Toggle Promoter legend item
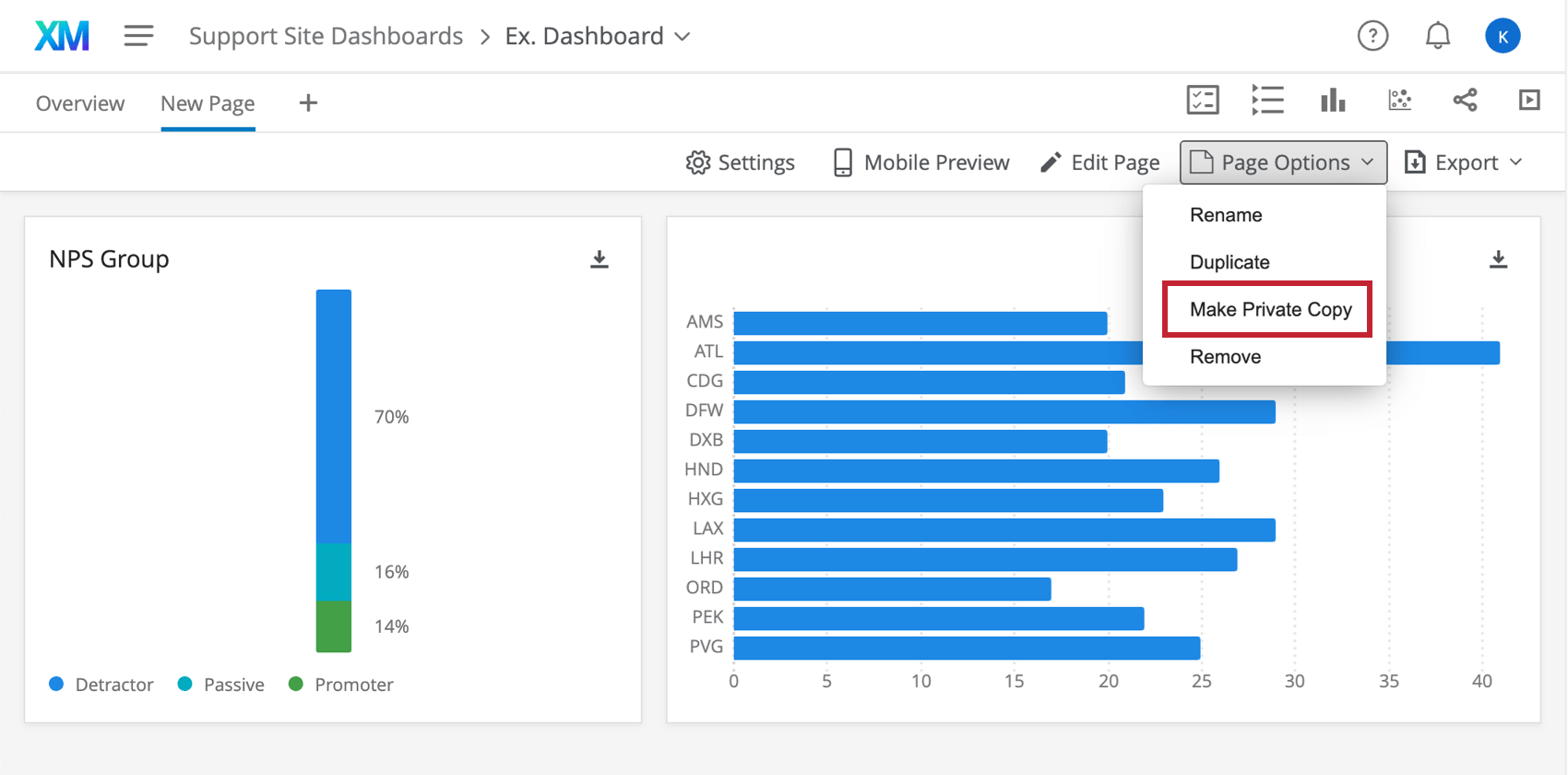This screenshot has height=775, width=1568. click(341, 685)
